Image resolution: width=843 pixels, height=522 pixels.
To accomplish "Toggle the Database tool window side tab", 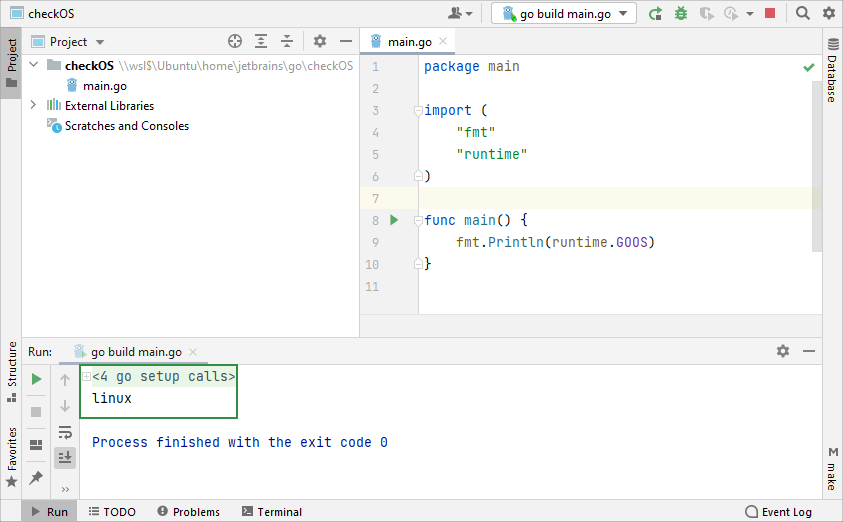I will click(x=832, y=70).
